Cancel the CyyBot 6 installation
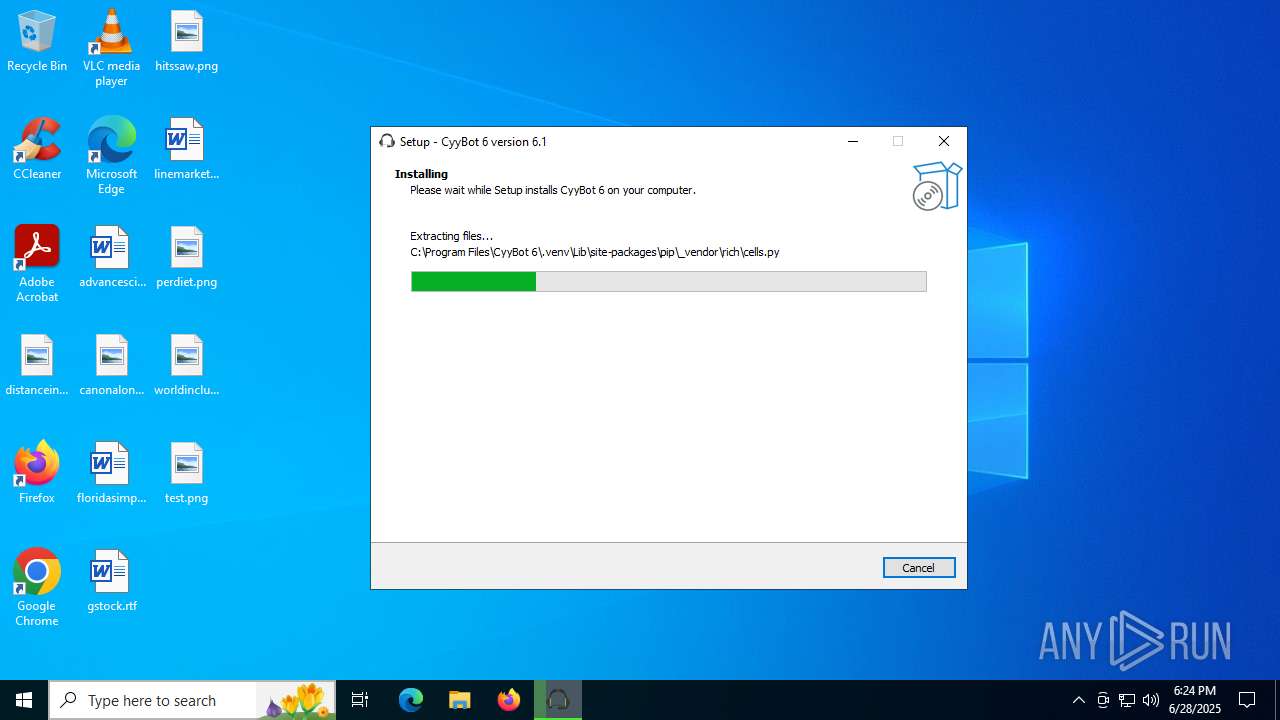Screen dimensions: 1280x720 [x=919, y=567]
